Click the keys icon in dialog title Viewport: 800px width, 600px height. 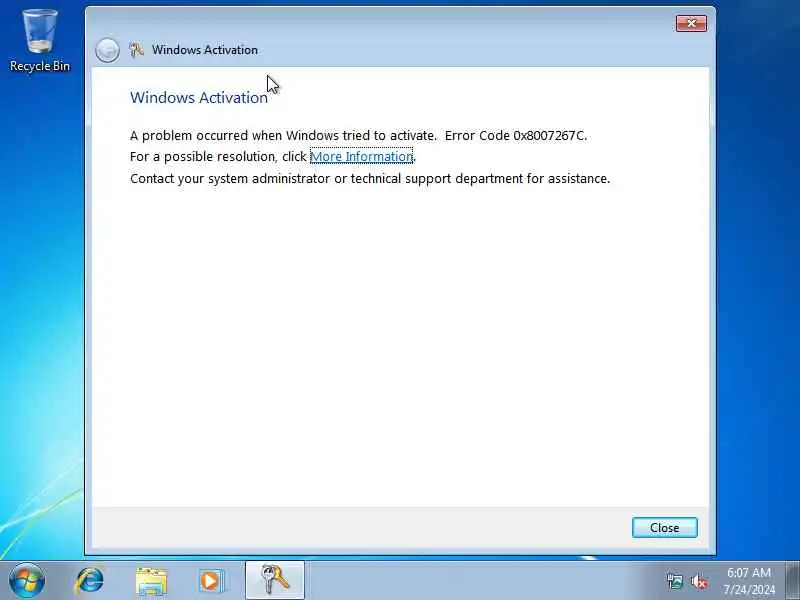tap(136, 49)
